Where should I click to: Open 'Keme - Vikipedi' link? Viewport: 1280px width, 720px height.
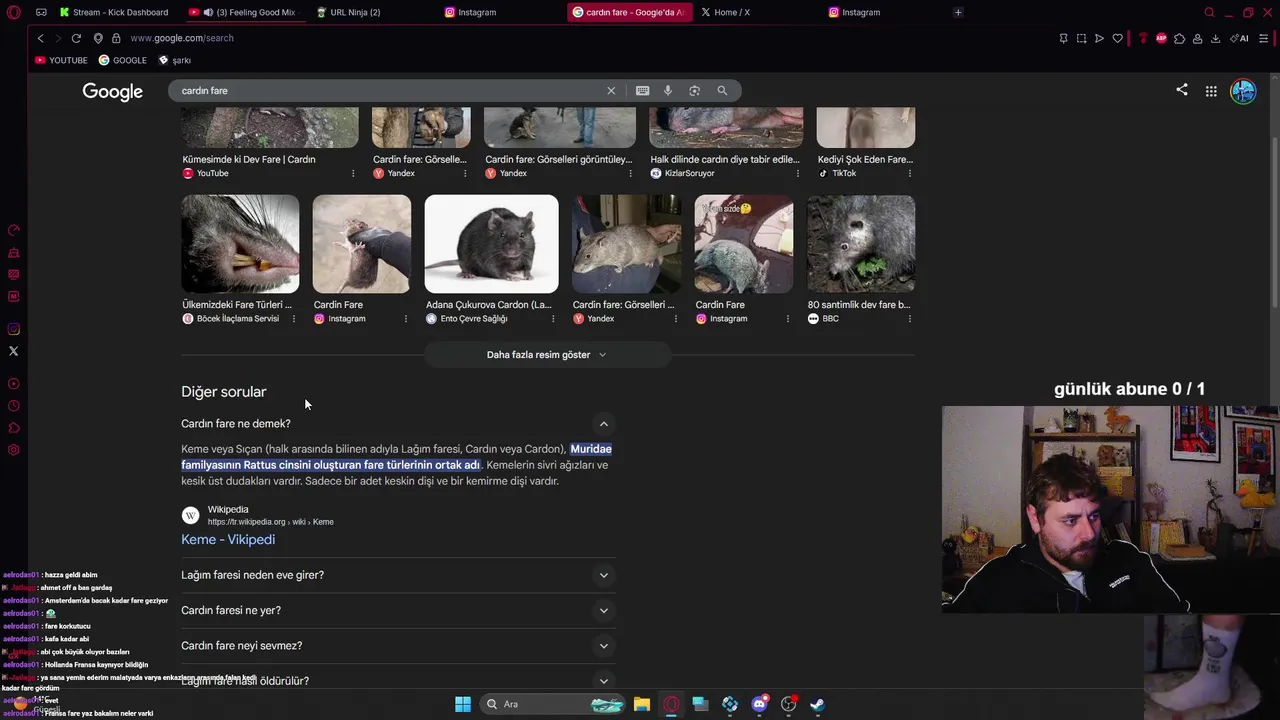click(228, 540)
